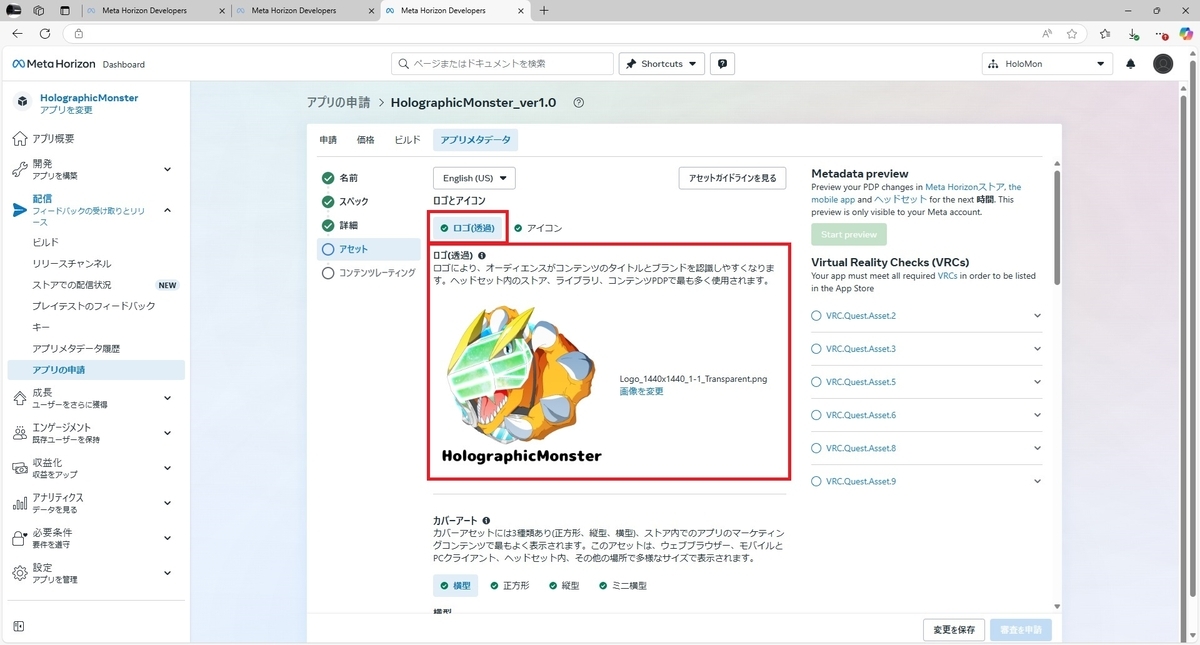
Task: Select the 名前 completed step
Action: point(339,178)
